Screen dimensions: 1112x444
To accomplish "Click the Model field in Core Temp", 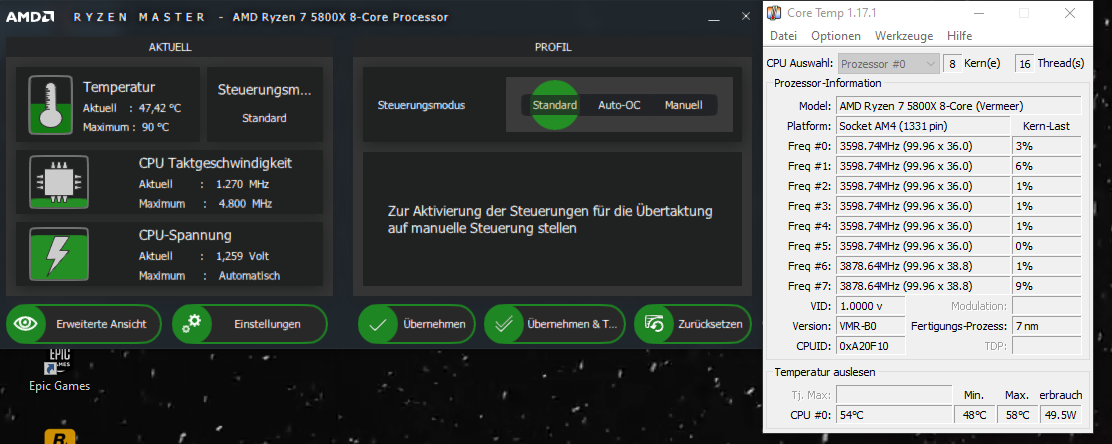I will (959, 106).
